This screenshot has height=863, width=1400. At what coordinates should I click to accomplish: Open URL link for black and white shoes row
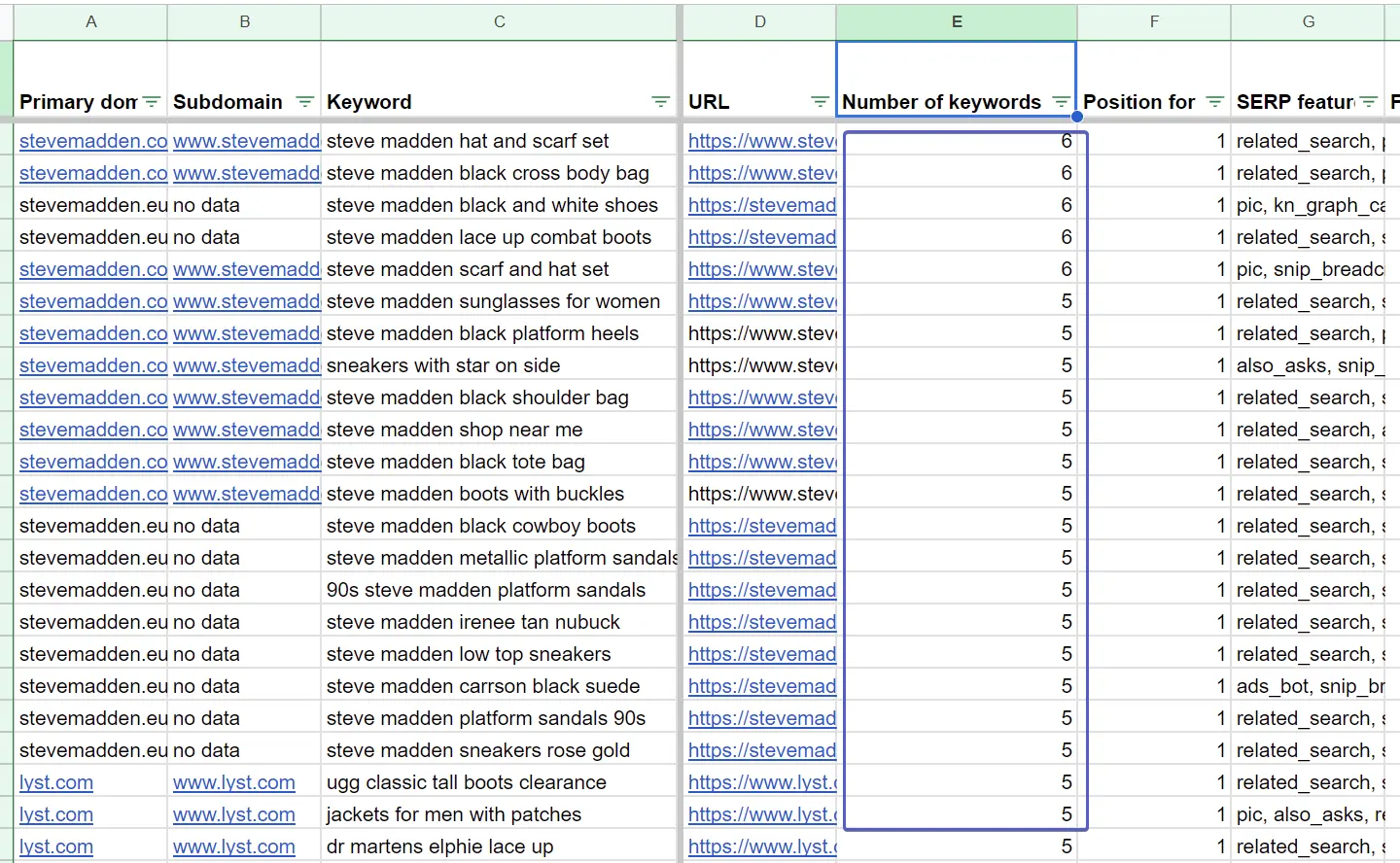(762, 205)
